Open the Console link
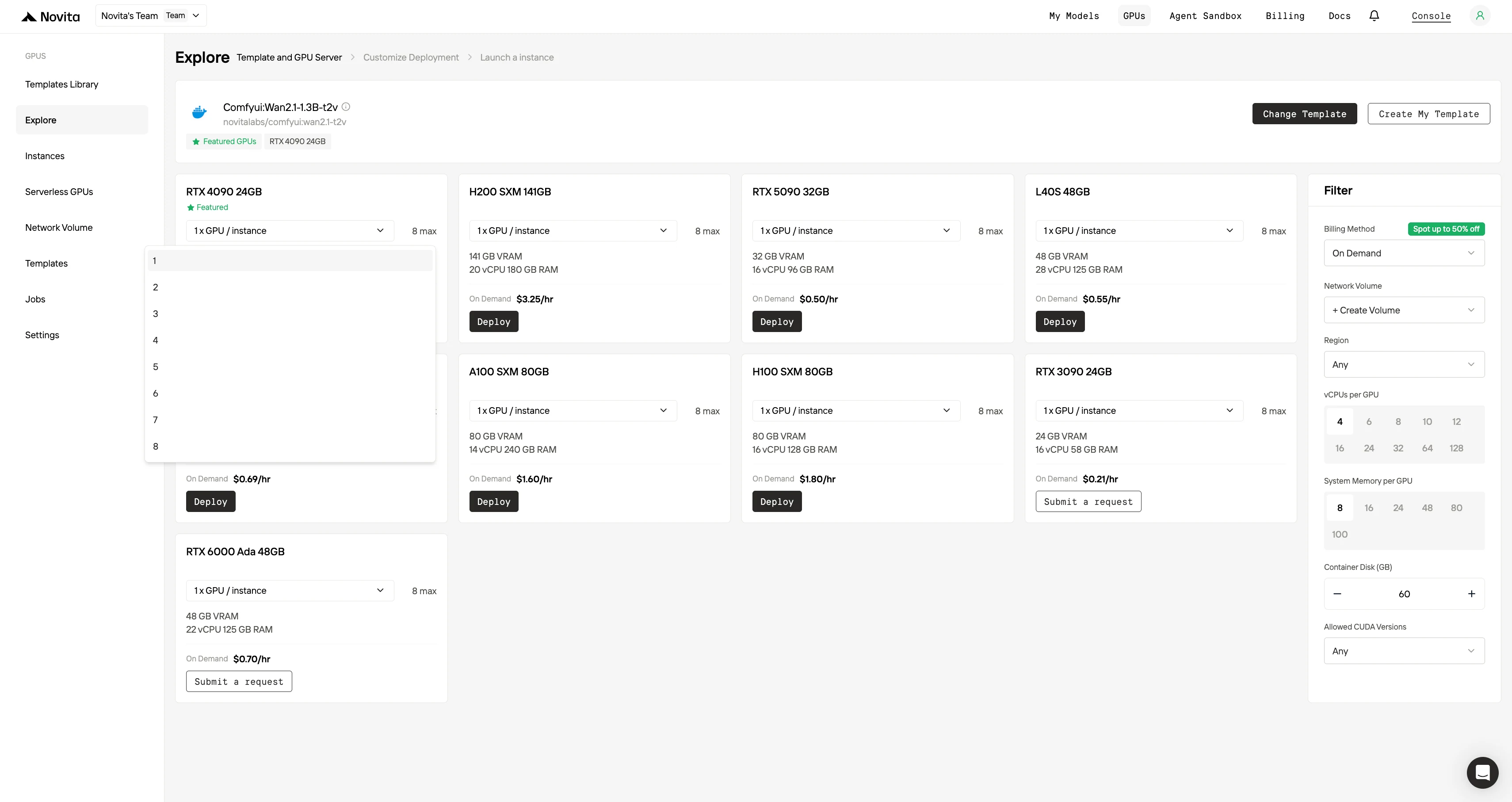This screenshot has height=802, width=1512. tap(1431, 16)
